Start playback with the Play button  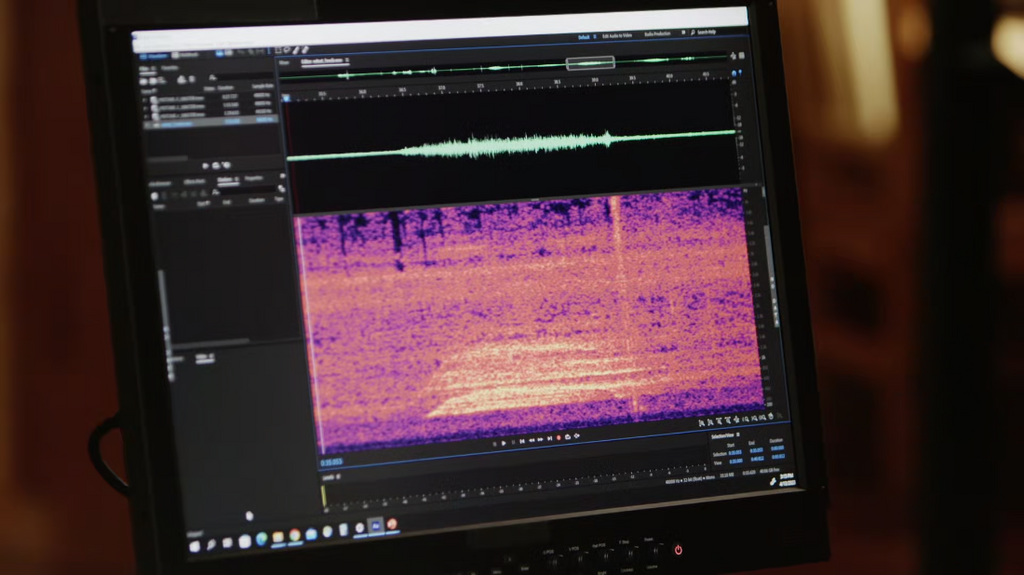[504, 442]
